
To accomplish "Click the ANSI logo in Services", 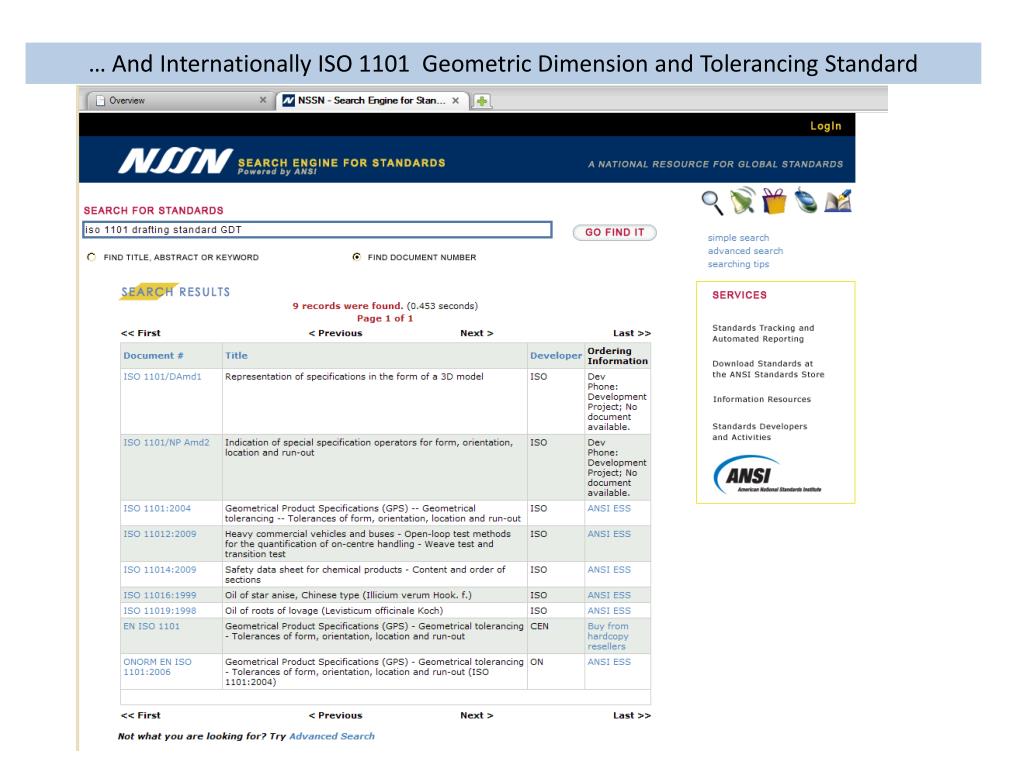I will 765,475.
